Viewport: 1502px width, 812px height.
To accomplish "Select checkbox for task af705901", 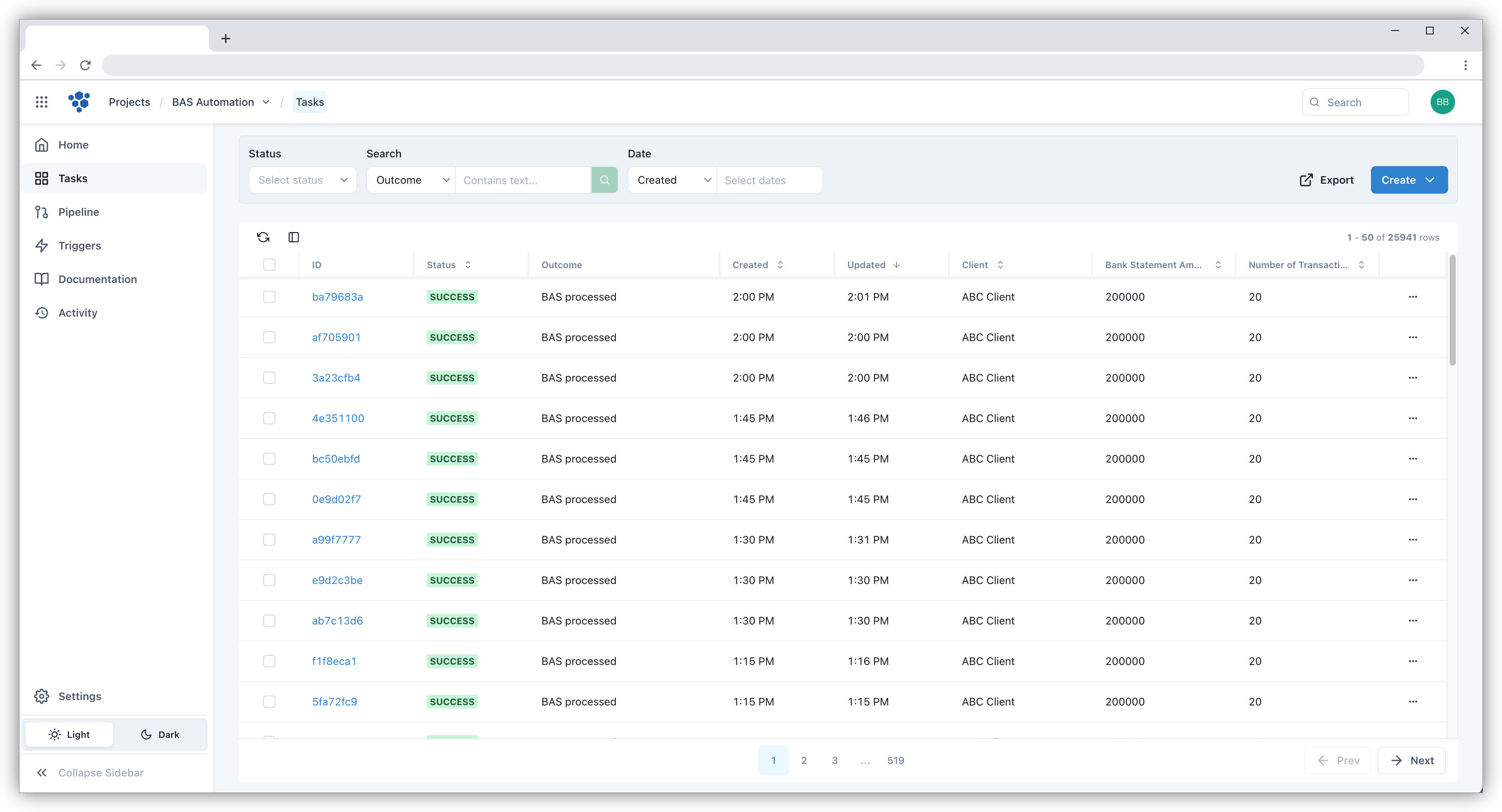I will click(269, 338).
